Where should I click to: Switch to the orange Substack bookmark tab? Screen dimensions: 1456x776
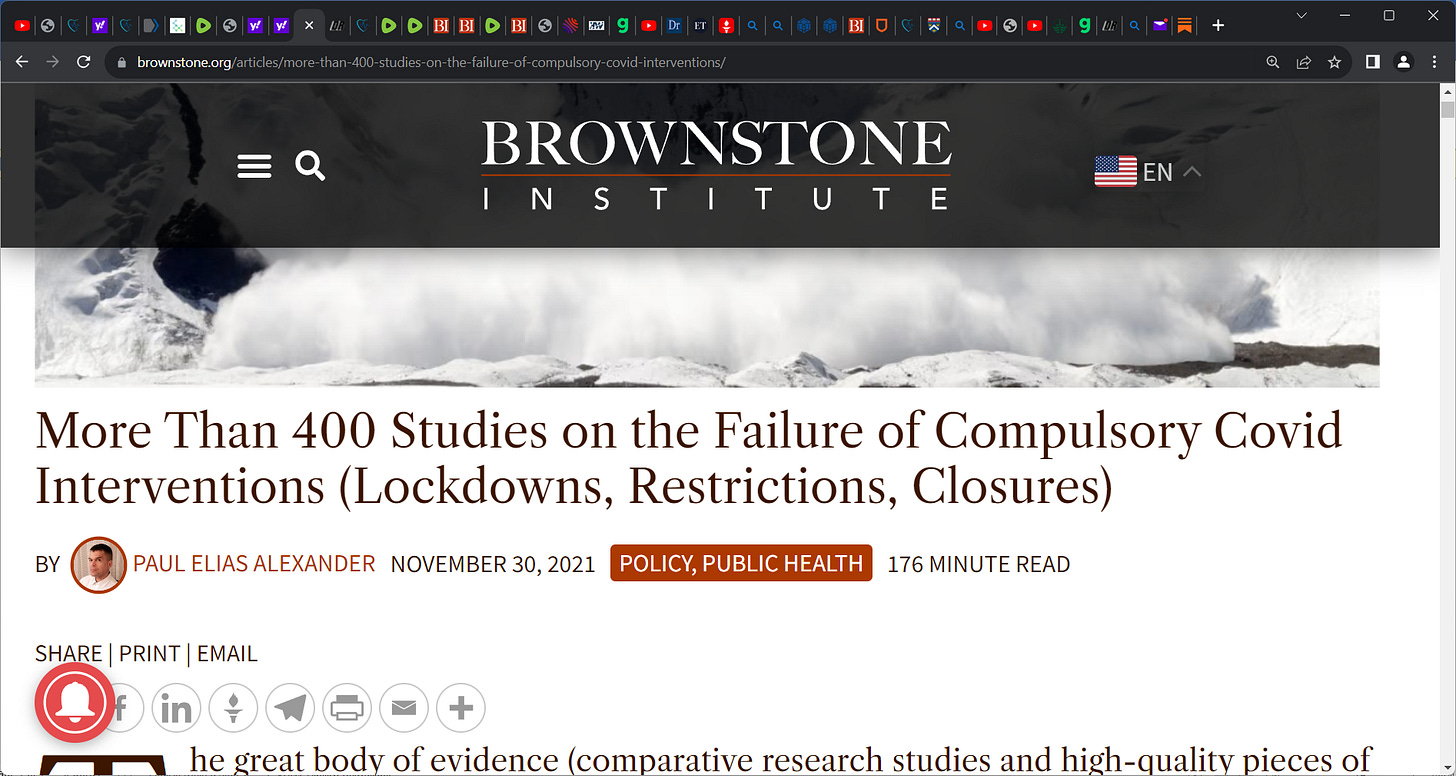click(1184, 25)
